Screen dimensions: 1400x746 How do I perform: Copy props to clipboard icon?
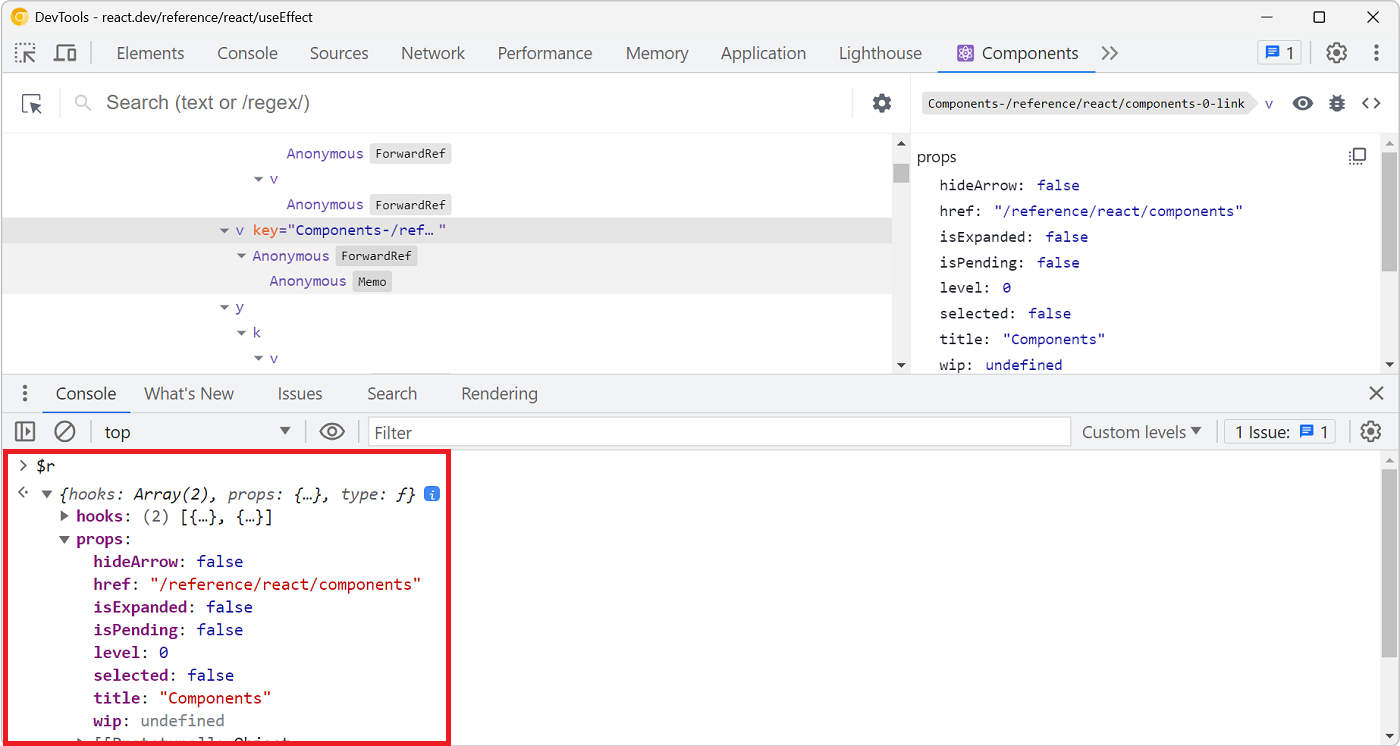(1357, 156)
